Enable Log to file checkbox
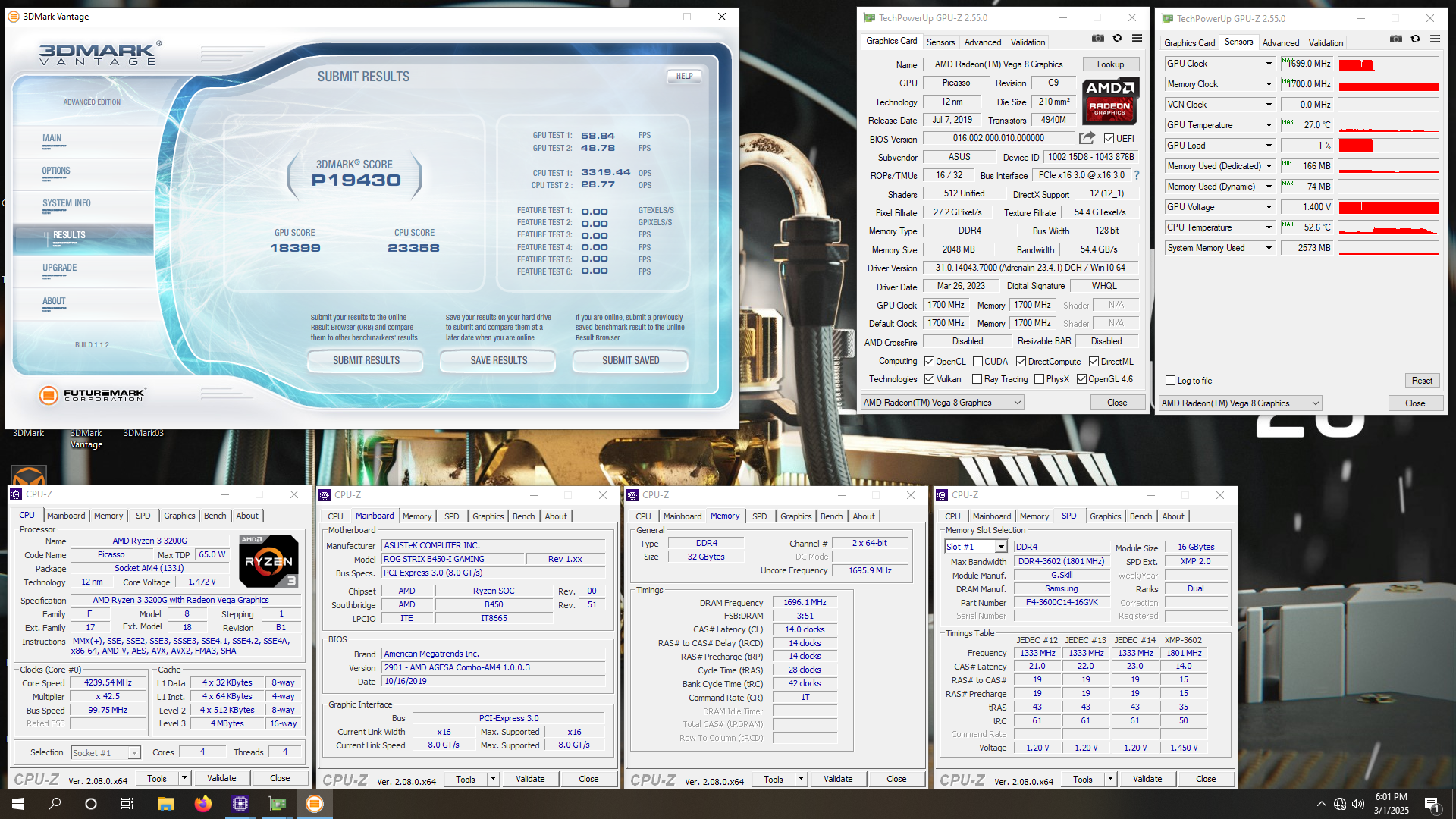Viewport: 1456px width, 819px height. tap(1171, 381)
